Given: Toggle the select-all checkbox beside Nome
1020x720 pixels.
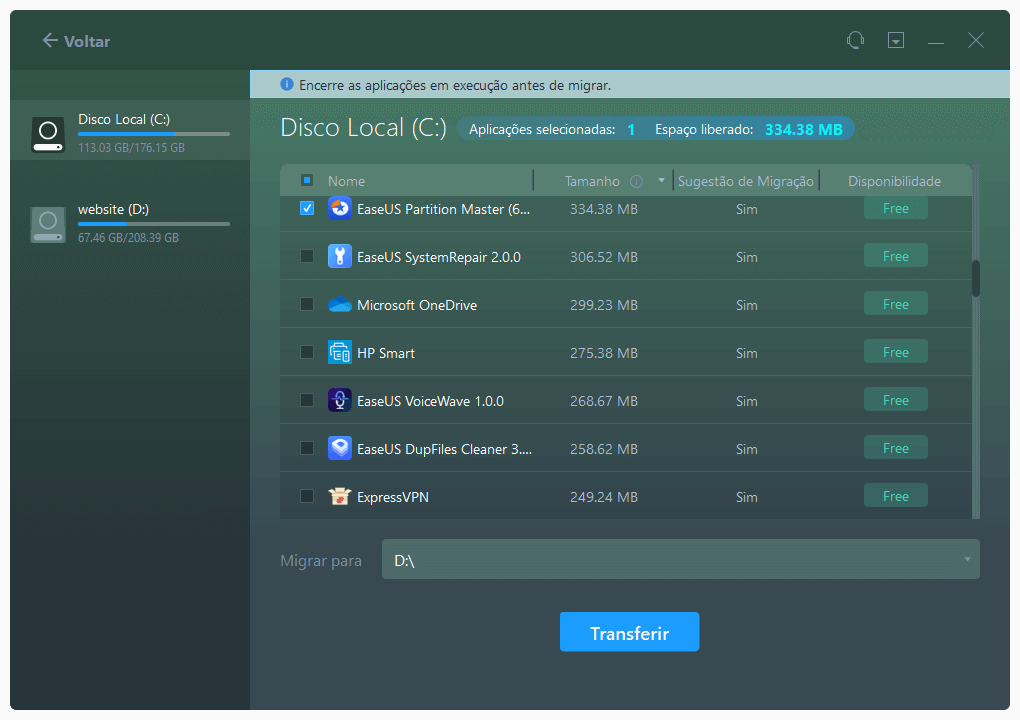Looking at the screenshot, I should click(307, 181).
